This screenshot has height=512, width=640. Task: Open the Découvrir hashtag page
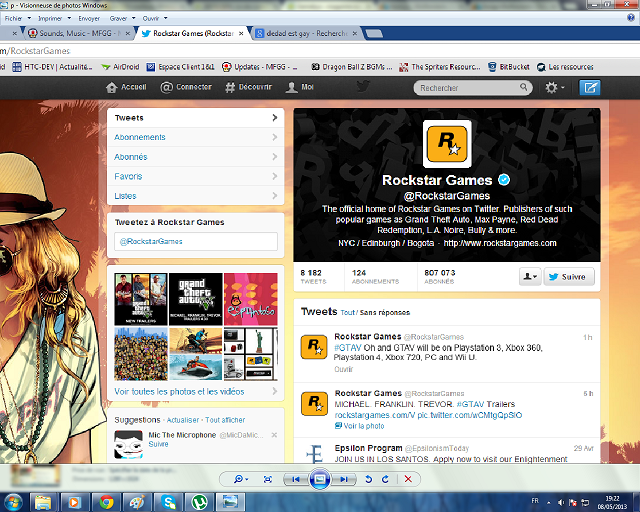[x=248, y=87]
